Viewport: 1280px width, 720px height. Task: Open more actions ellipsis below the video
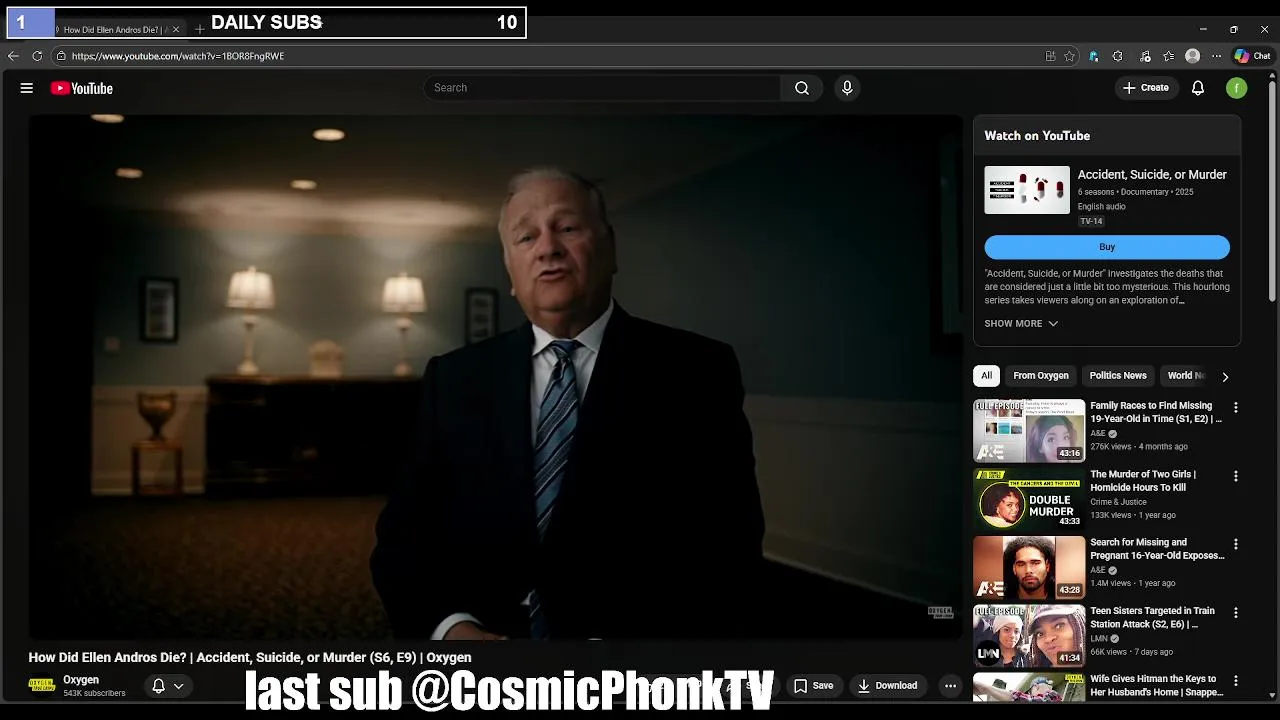(950, 686)
